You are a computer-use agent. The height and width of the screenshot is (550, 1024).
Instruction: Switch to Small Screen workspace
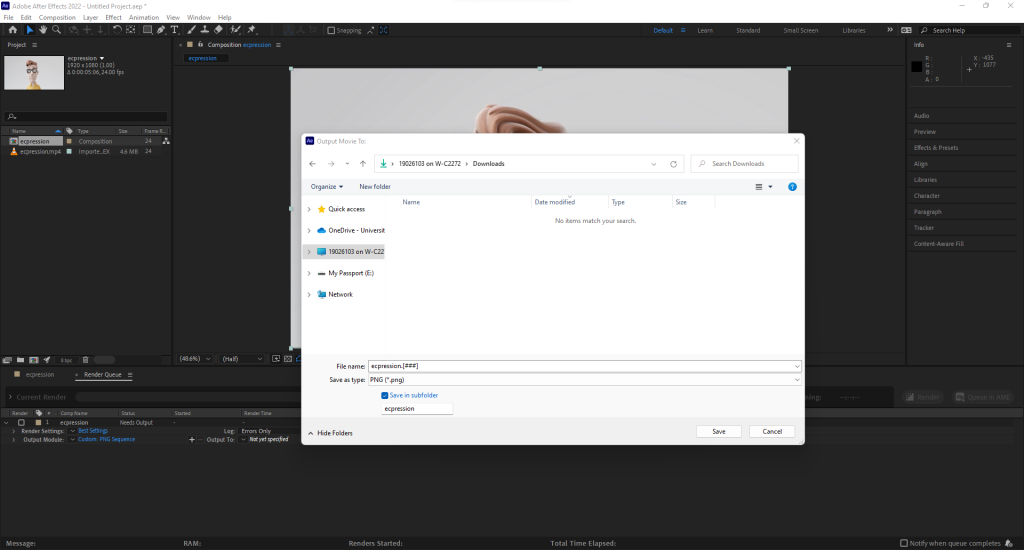click(801, 30)
